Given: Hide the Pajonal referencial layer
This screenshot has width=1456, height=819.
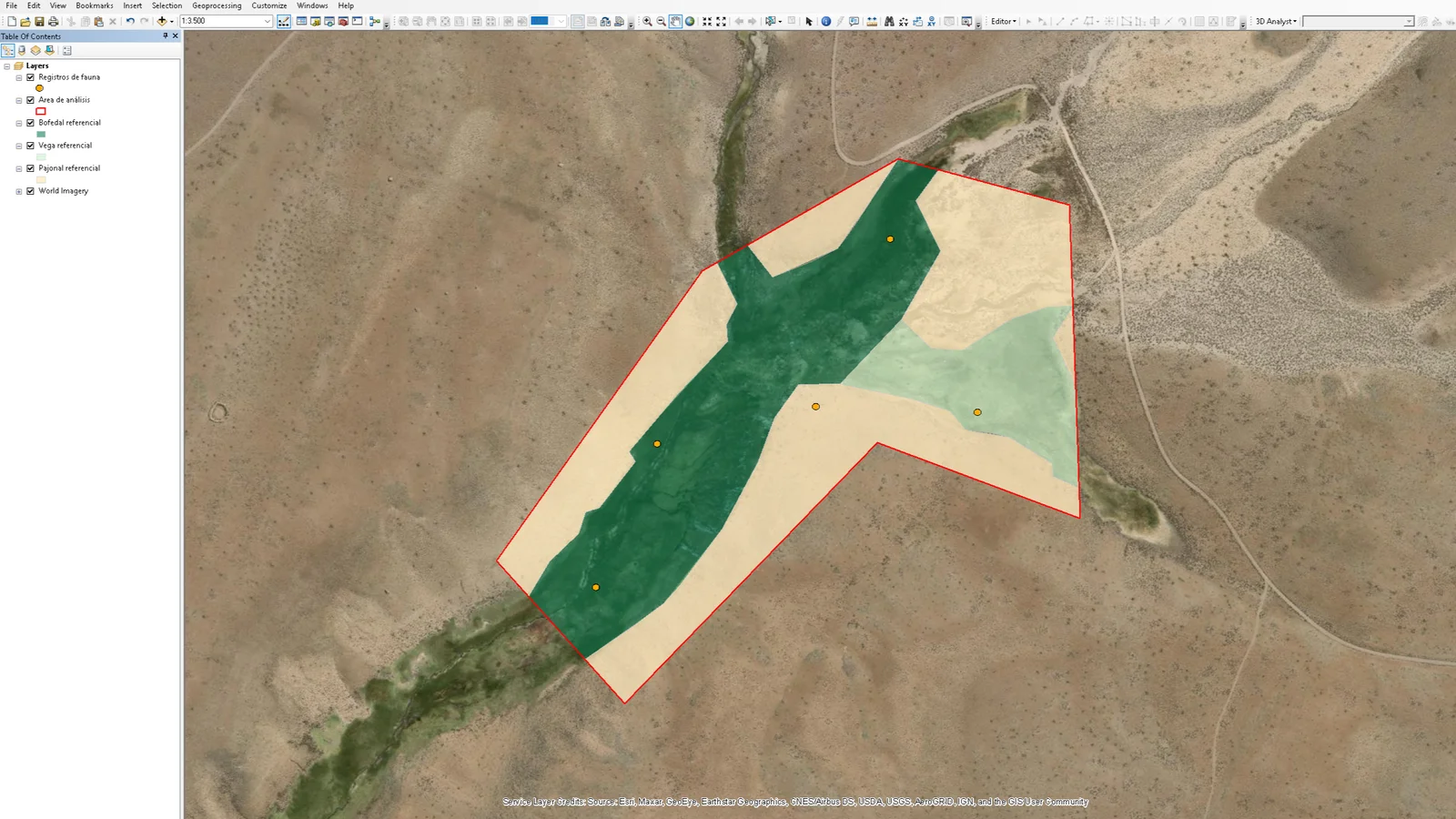Looking at the screenshot, I should [30, 168].
